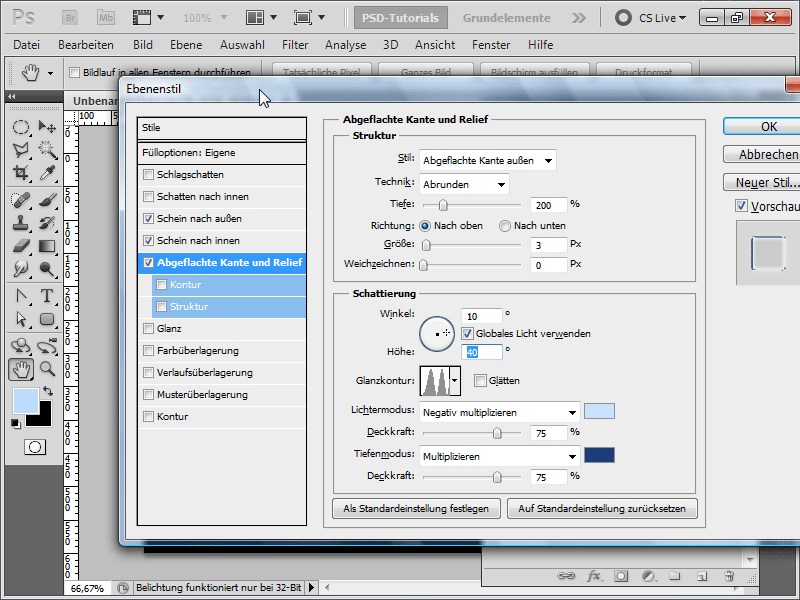Switch to Grundelemente workspace

(x=507, y=18)
